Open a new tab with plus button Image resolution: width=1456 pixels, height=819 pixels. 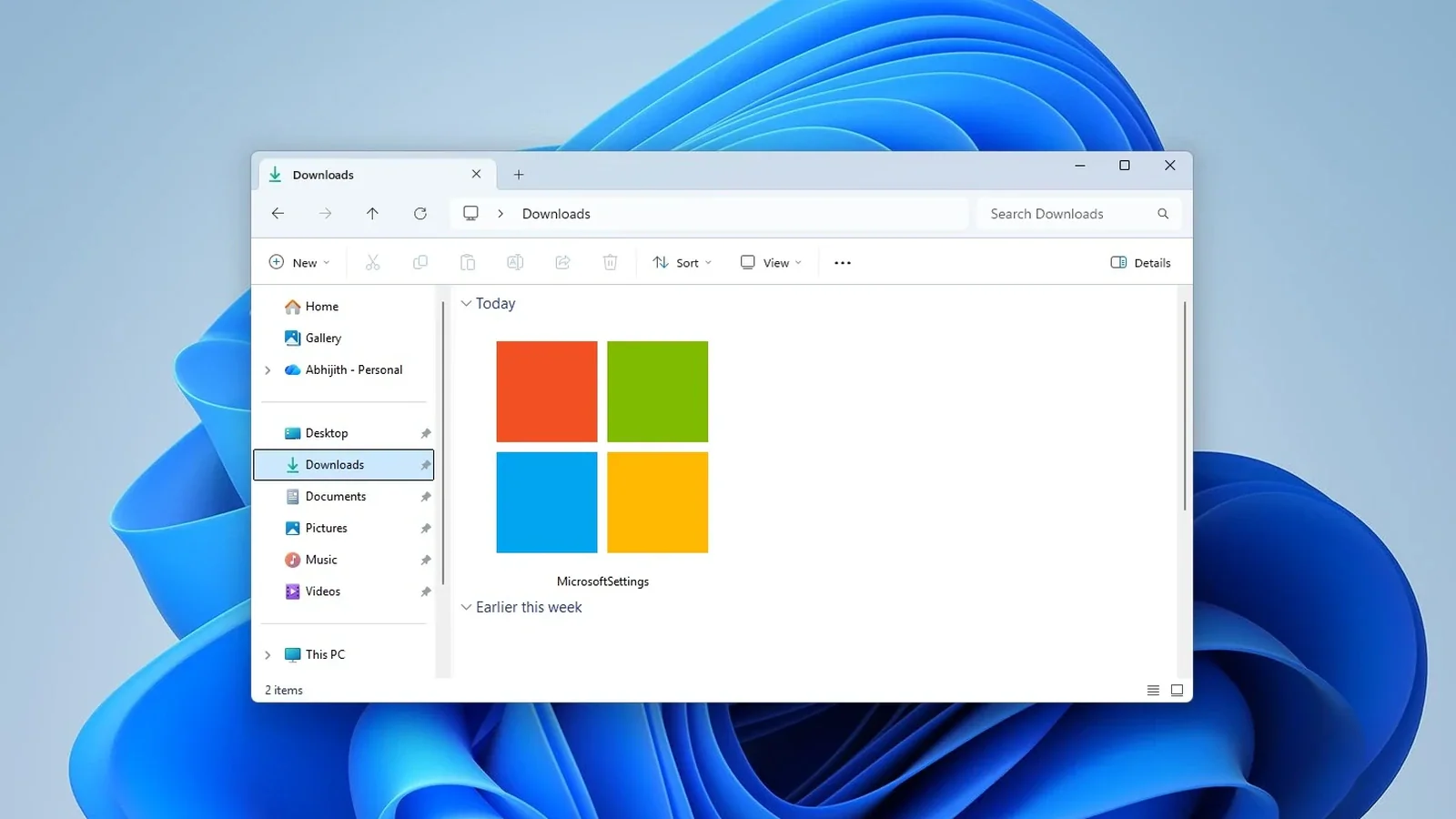(x=519, y=175)
